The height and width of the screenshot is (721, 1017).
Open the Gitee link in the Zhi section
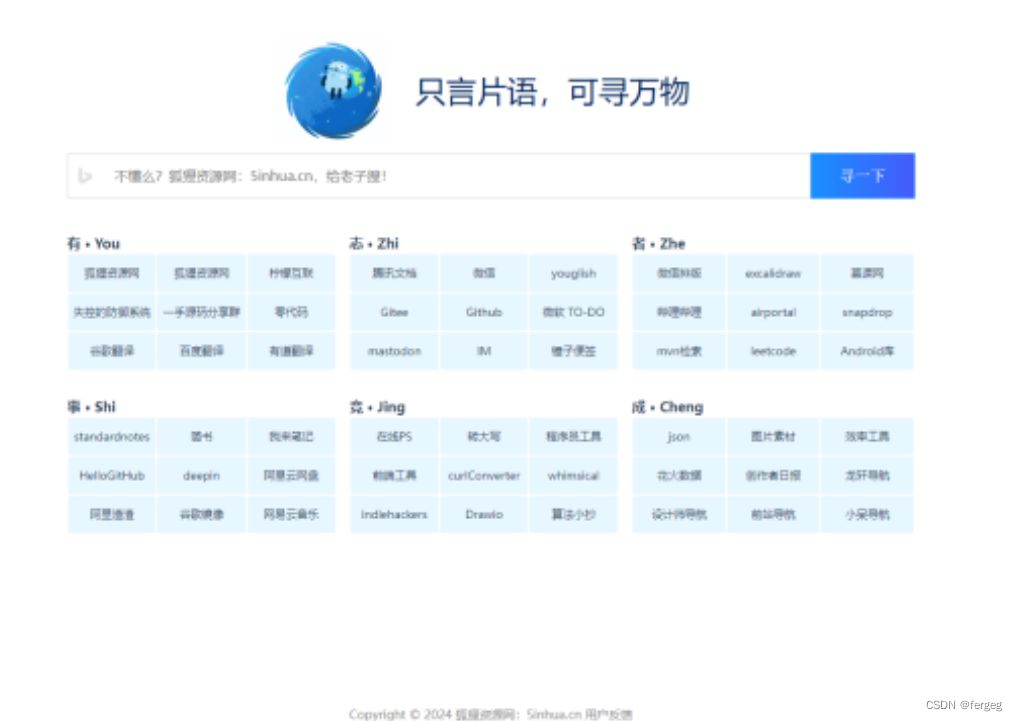(393, 312)
